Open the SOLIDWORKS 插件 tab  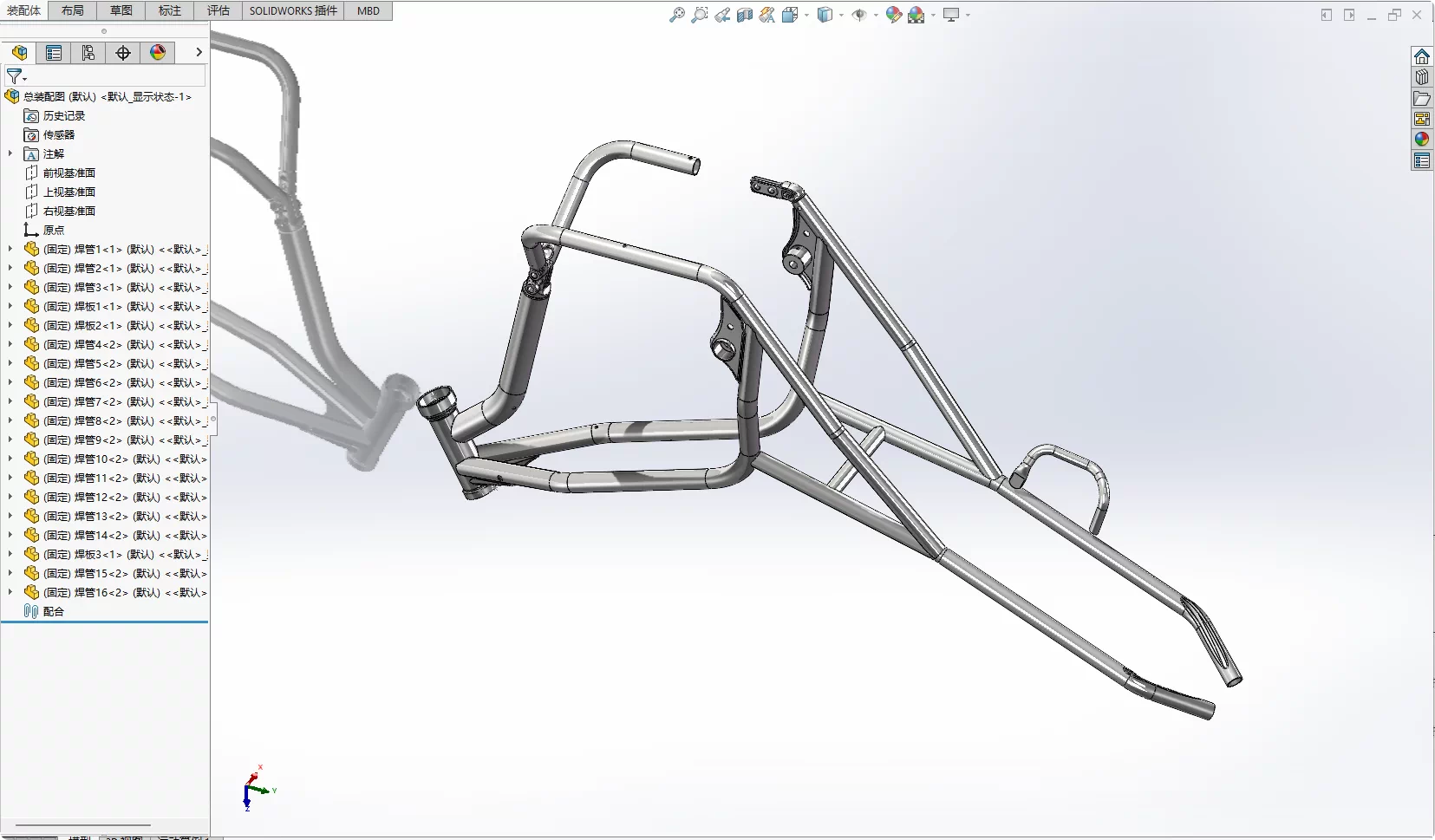click(x=293, y=10)
